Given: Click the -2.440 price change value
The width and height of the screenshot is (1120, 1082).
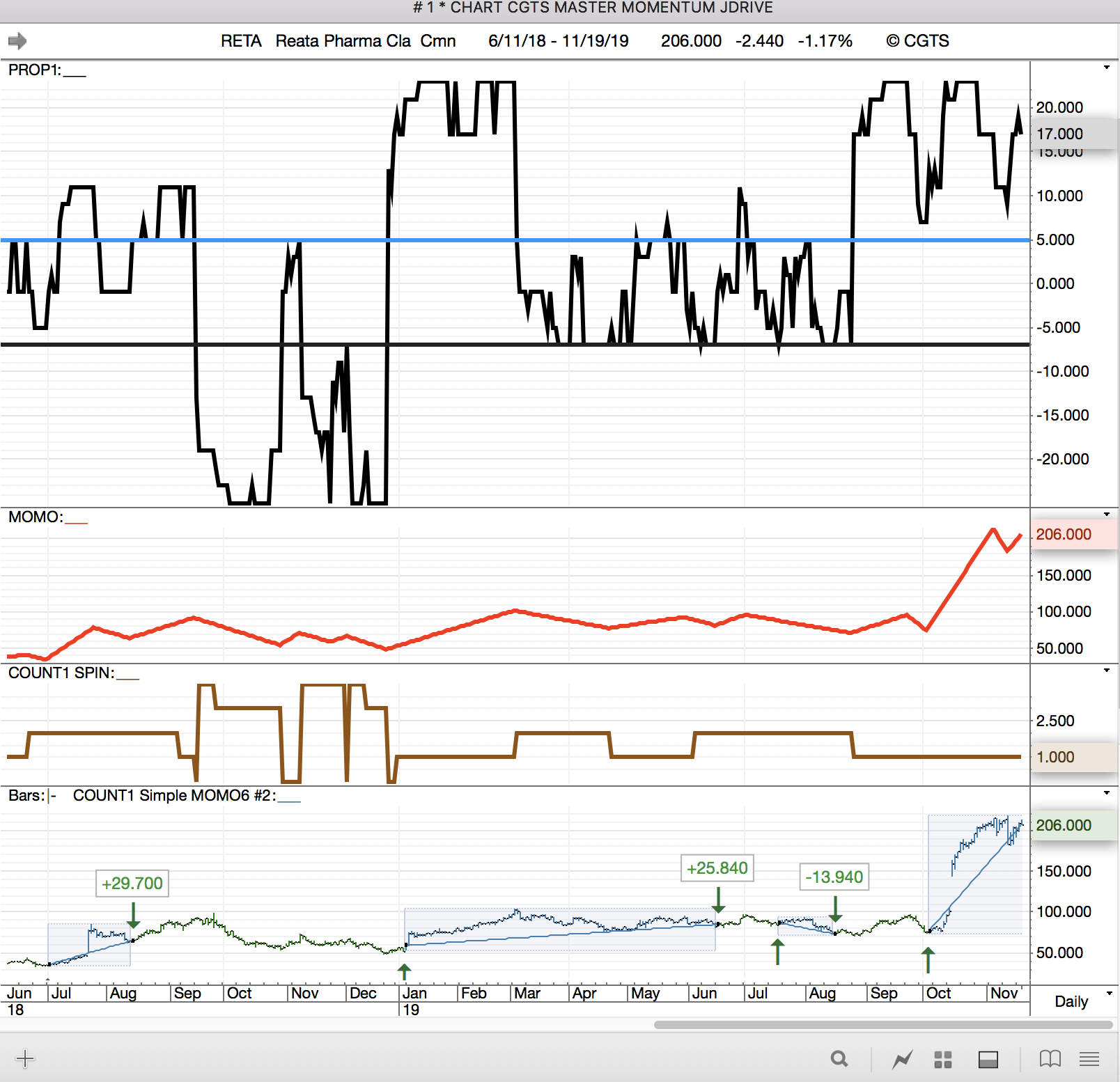Looking at the screenshot, I should pos(759,41).
